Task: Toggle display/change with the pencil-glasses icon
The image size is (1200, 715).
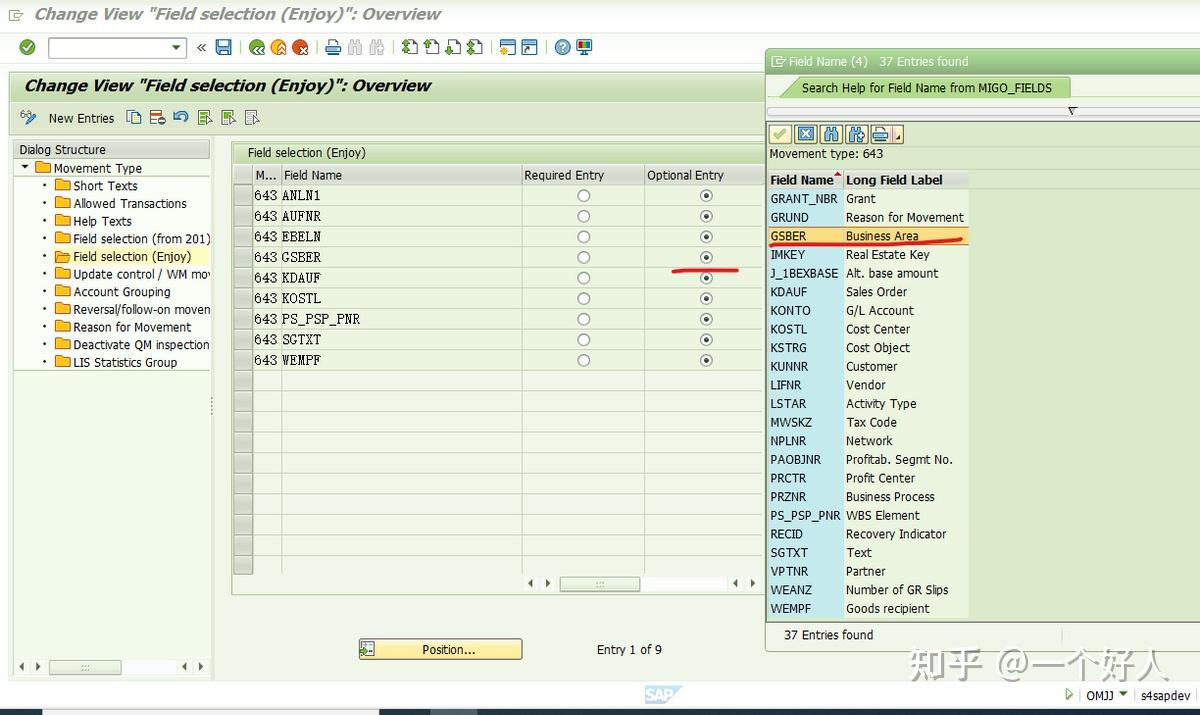Action: coord(27,117)
